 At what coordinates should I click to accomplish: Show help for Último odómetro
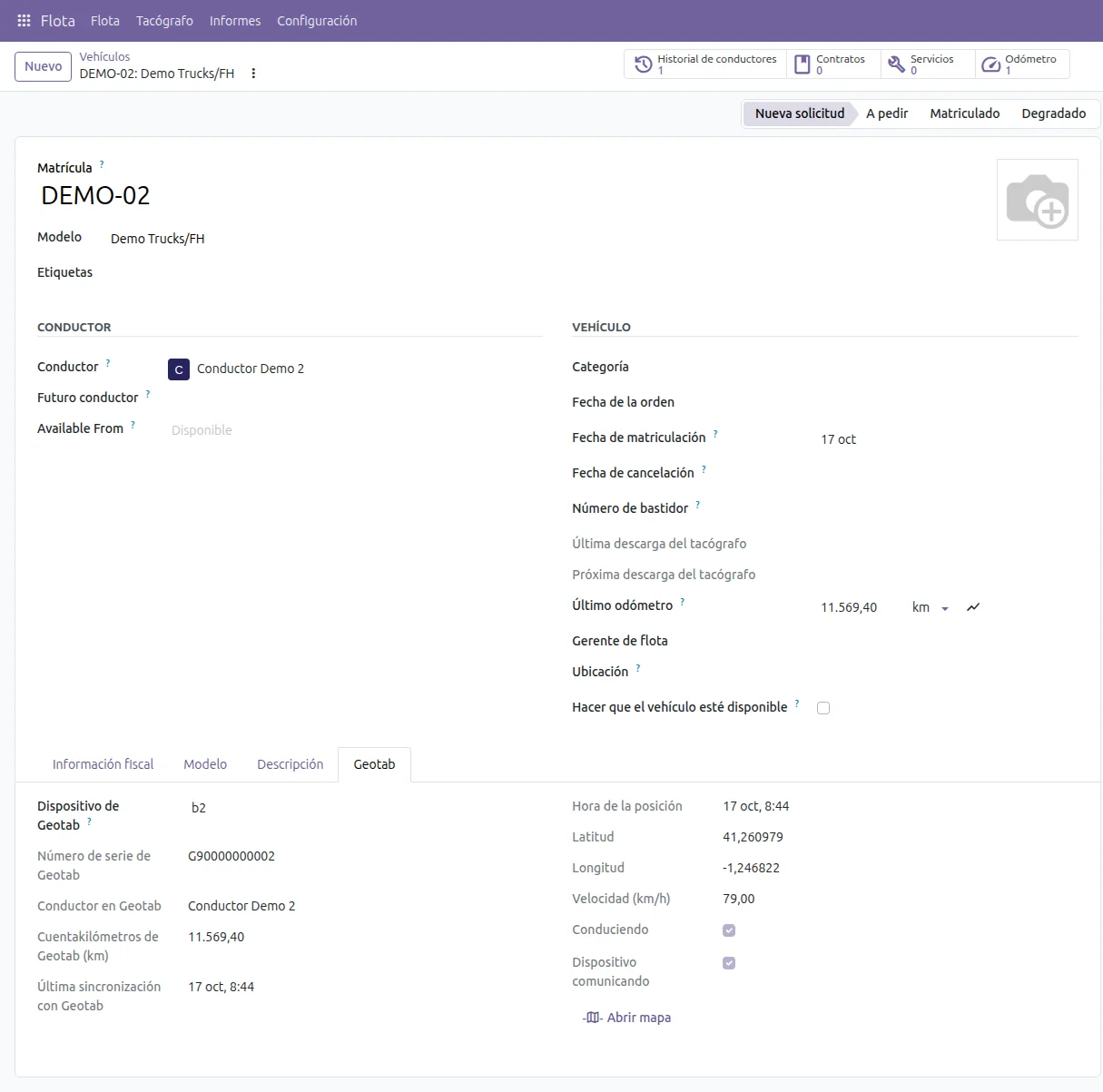pyautogui.click(x=683, y=602)
